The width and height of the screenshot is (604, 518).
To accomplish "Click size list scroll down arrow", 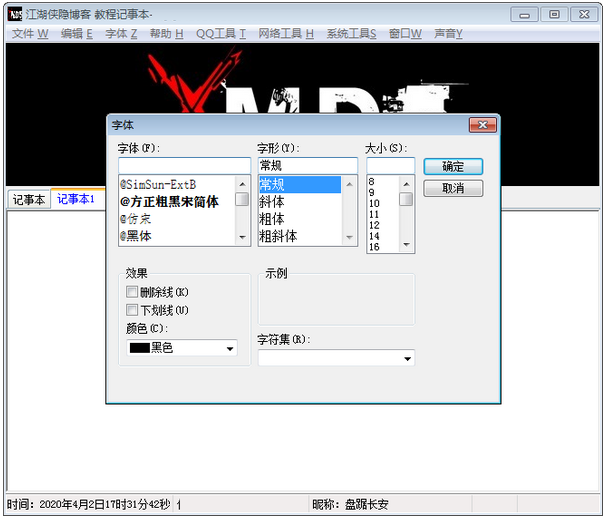I will coord(406,245).
